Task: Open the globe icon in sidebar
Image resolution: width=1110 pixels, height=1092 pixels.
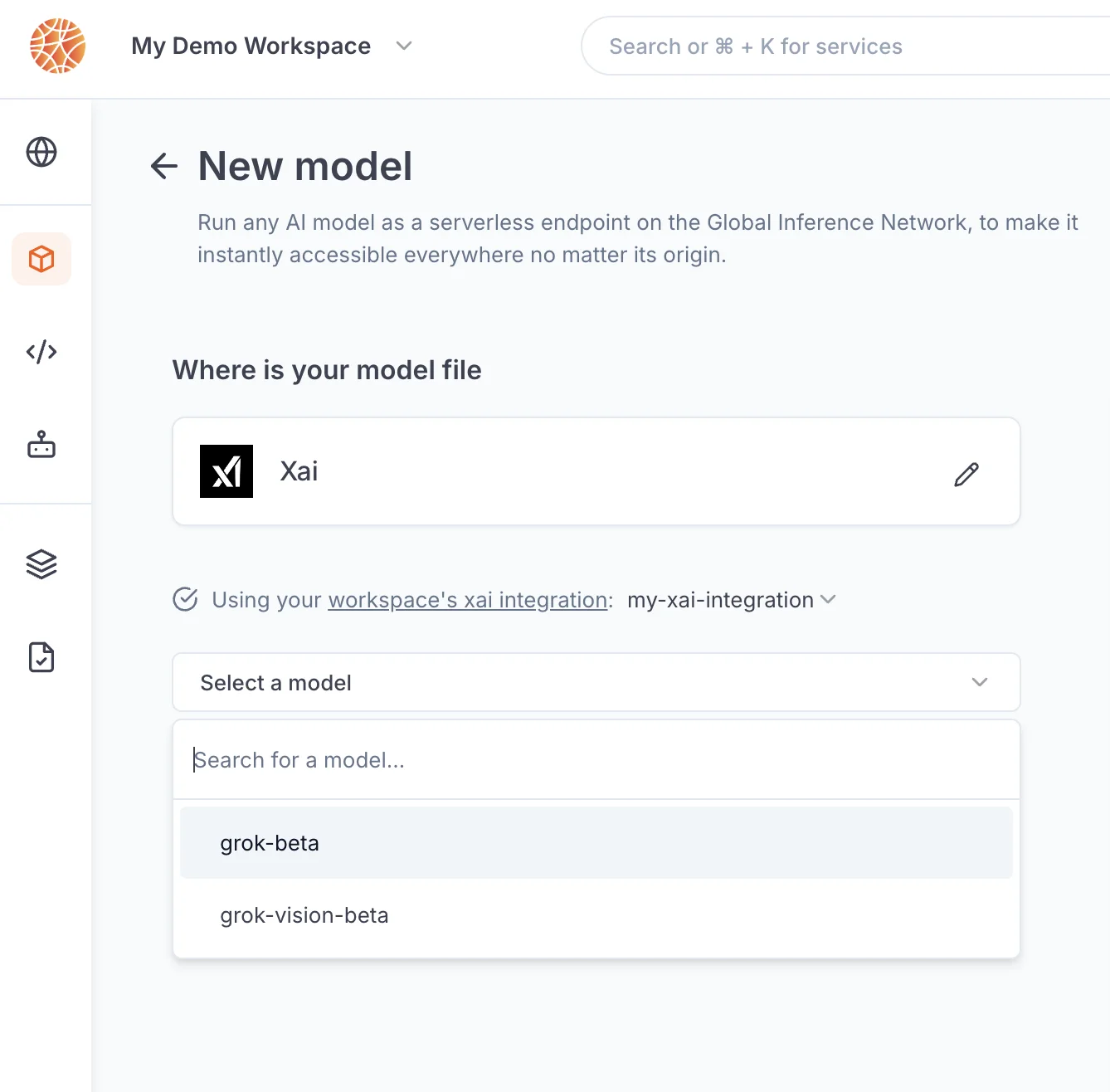Action: pos(41,152)
